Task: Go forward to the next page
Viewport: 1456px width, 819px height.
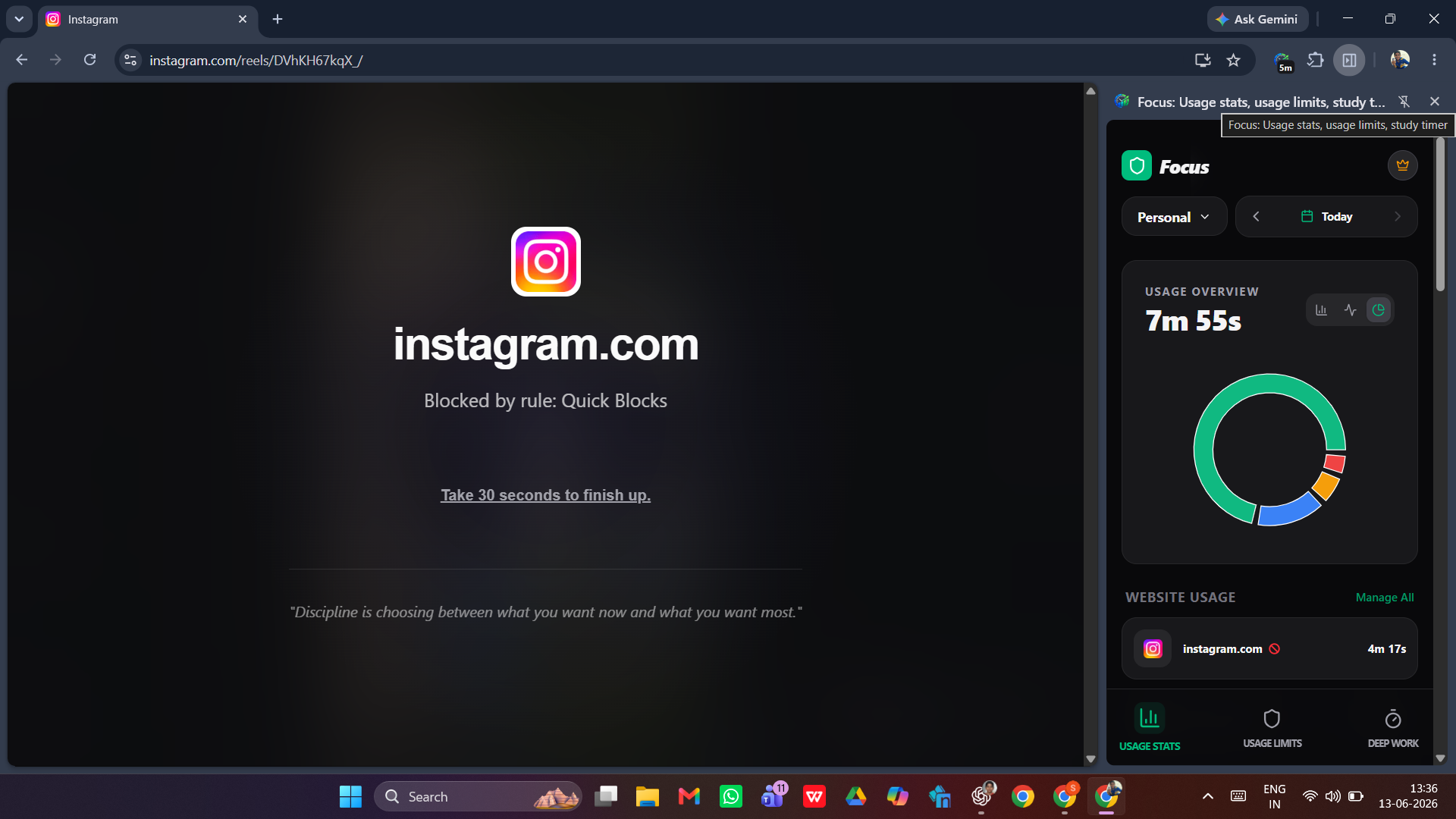Action: pos(55,60)
